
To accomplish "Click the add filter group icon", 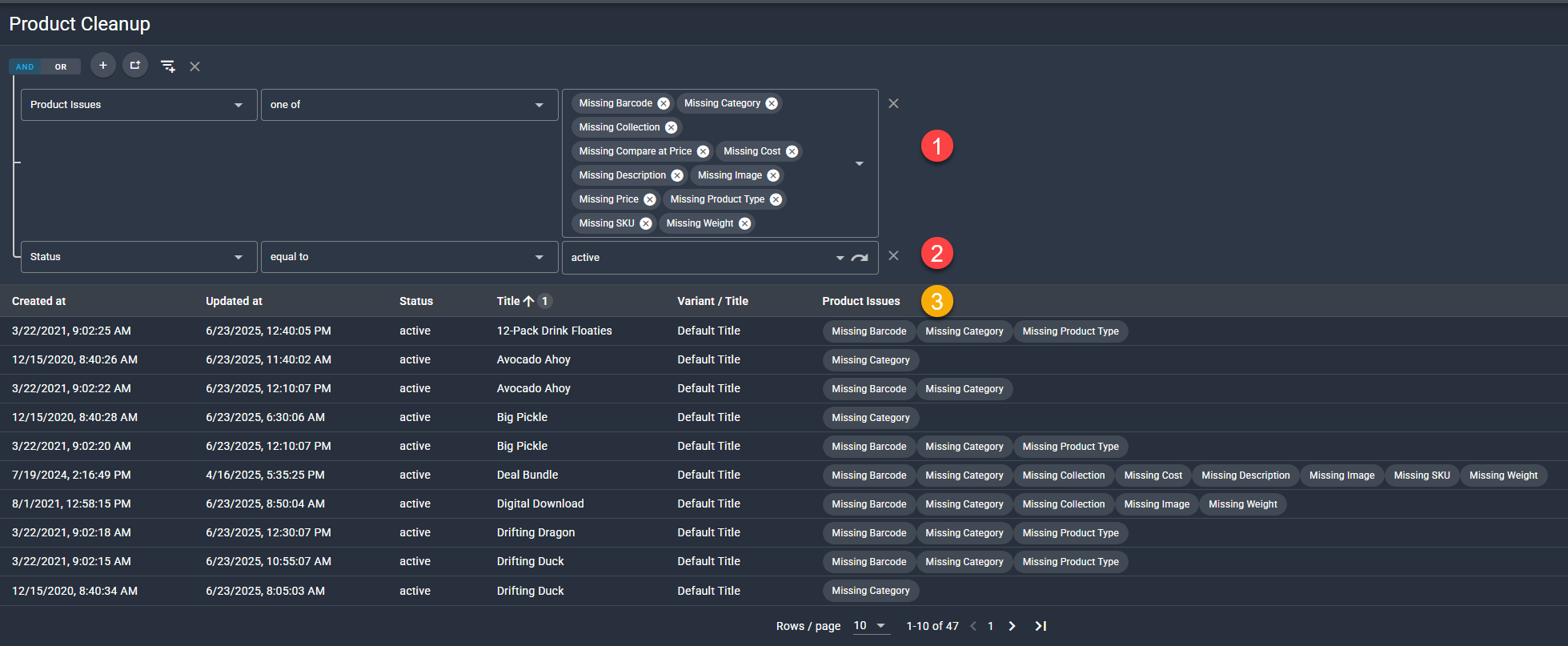I will coord(135,66).
